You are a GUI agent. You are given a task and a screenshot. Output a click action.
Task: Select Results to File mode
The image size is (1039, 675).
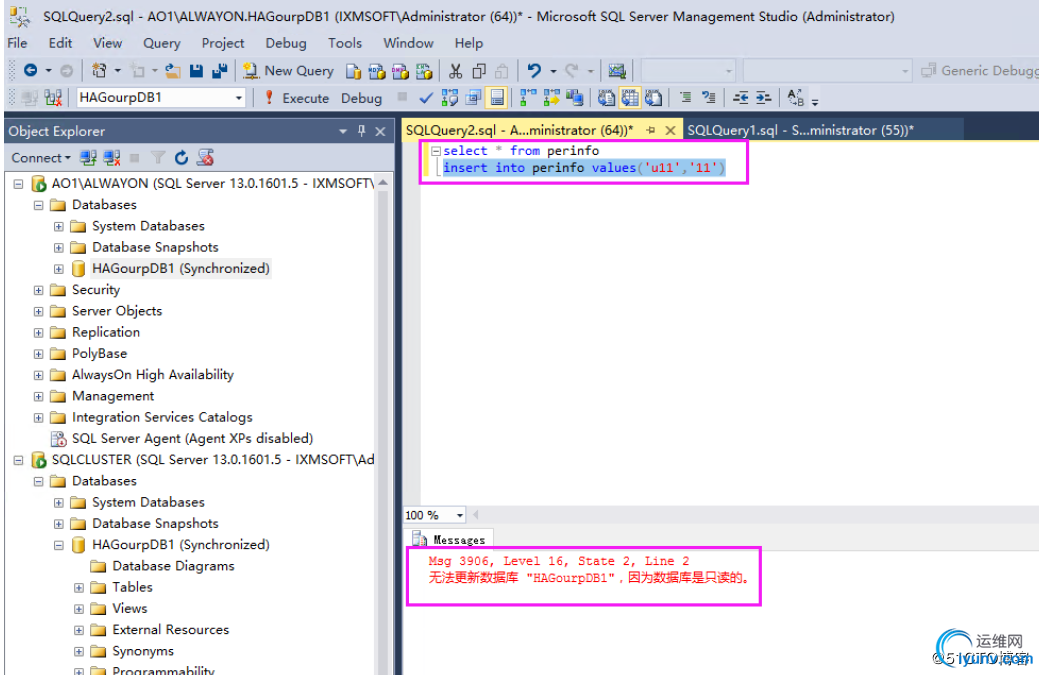(x=653, y=98)
